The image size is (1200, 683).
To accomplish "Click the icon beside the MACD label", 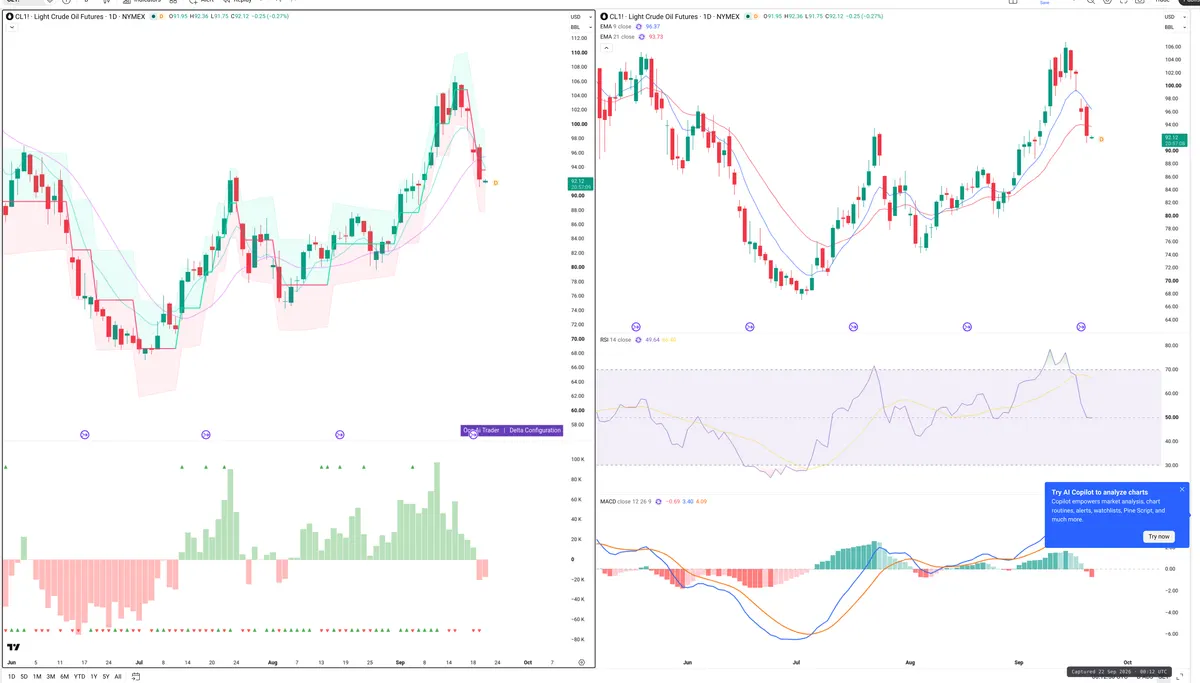I will point(659,501).
